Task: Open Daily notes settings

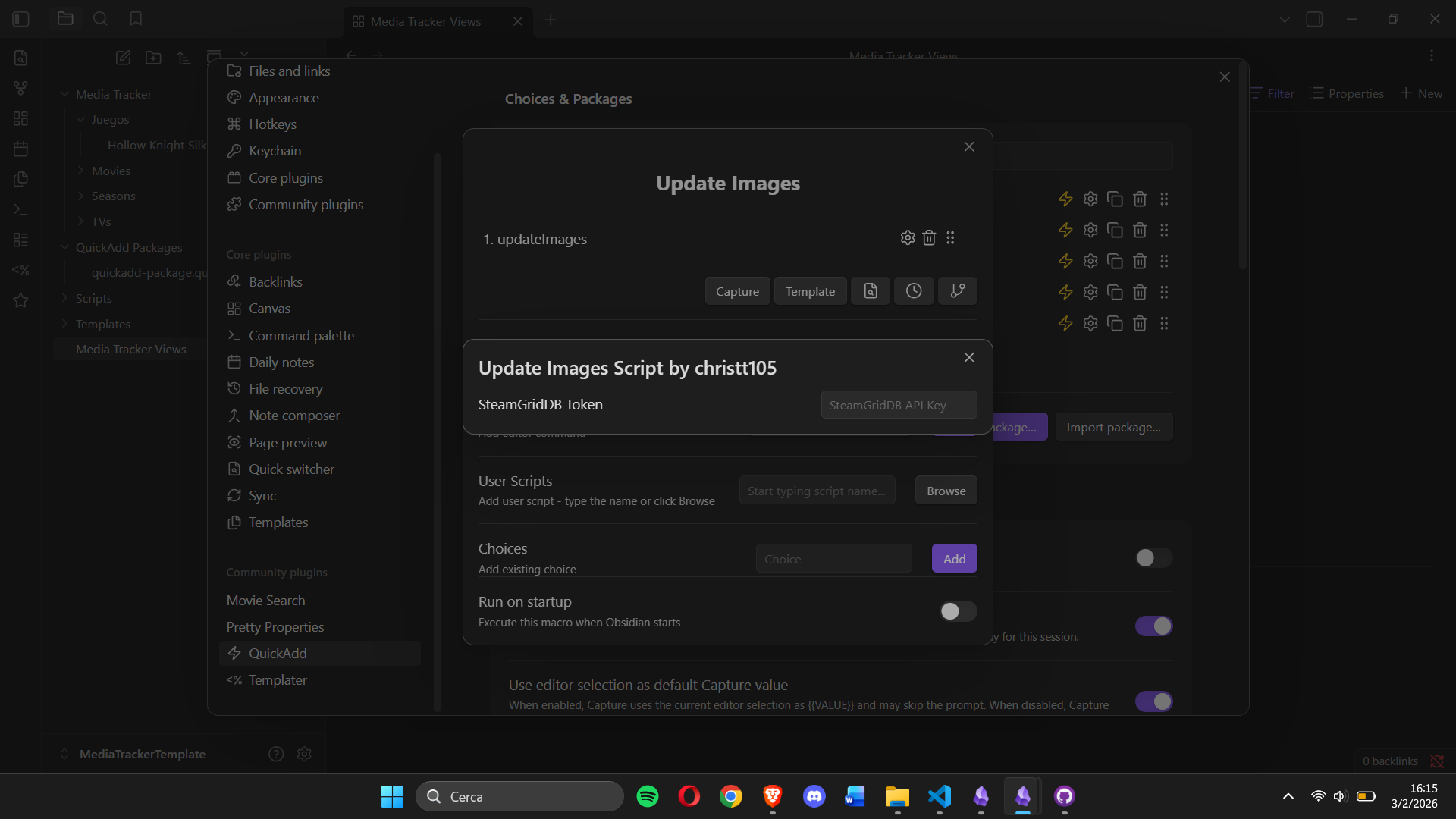Action: [281, 362]
